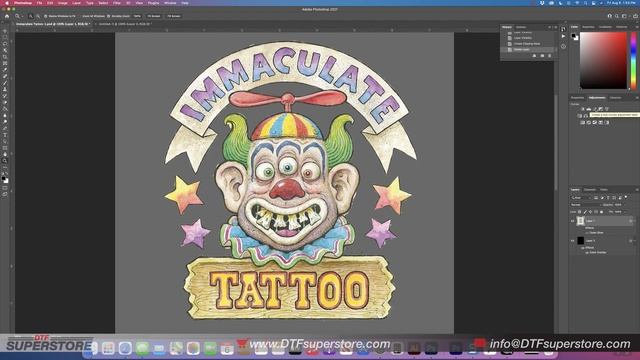This screenshot has width=640, height=360.
Task: Select the Move tool
Action: [x=5, y=31]
